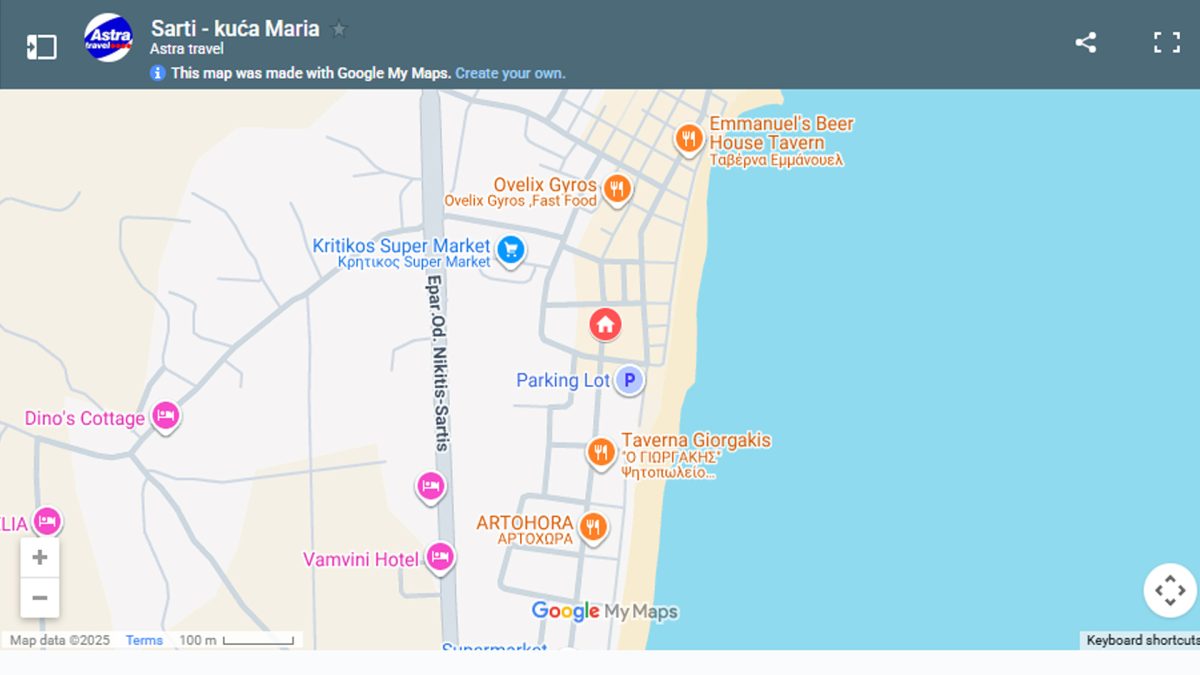This screenshot has height=675, width=1200.
Task: Click the Keyboard shortcuts button
Action: (1141, 640)
